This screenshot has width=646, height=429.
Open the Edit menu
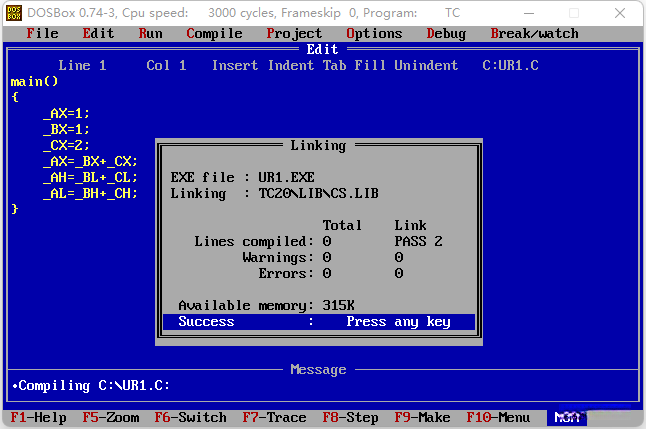(x=98, y=33)
